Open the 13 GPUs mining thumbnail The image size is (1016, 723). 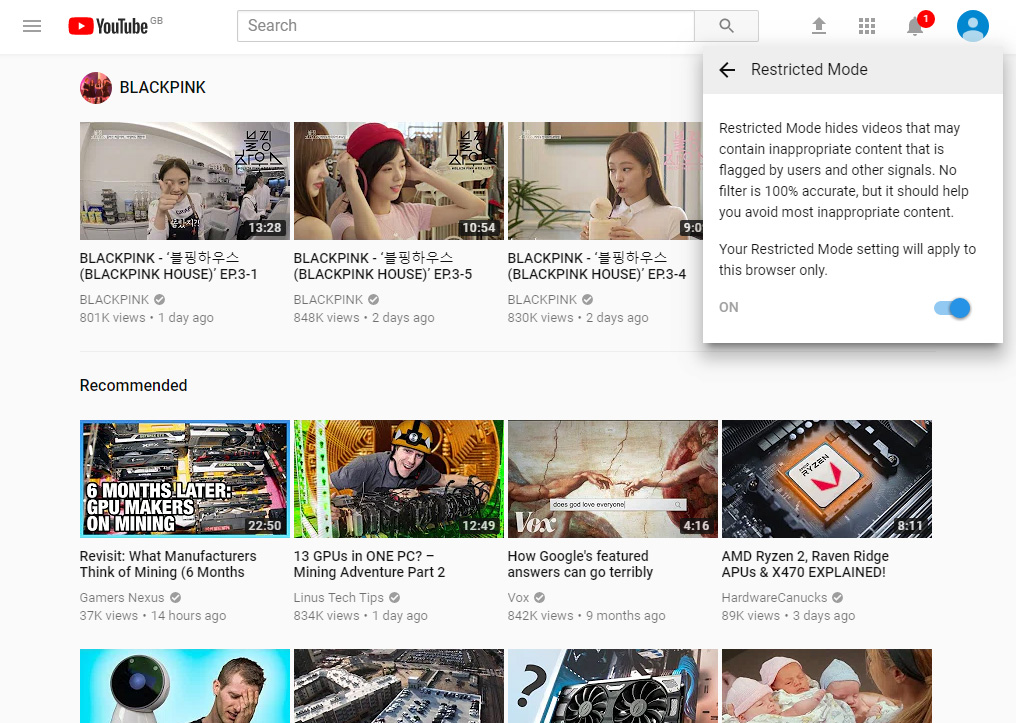pyautogui.click(x=398, y=479)
